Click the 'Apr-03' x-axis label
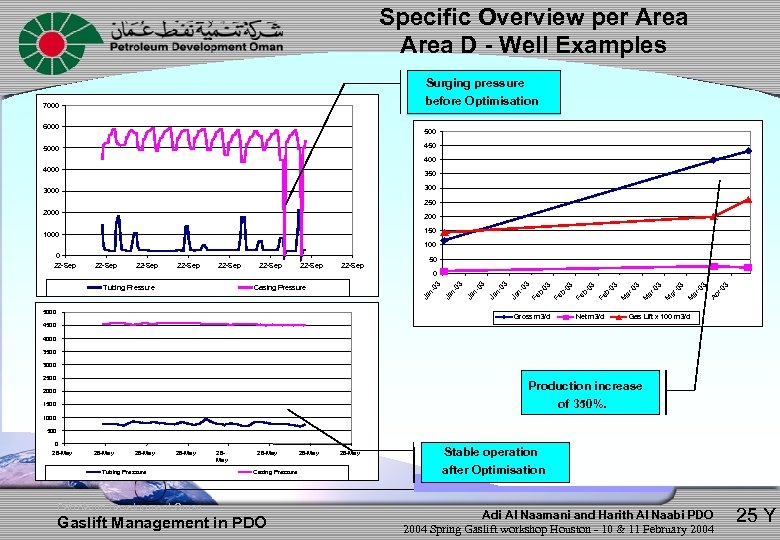Viewport: 780px width, 540px height. point(719,291)
